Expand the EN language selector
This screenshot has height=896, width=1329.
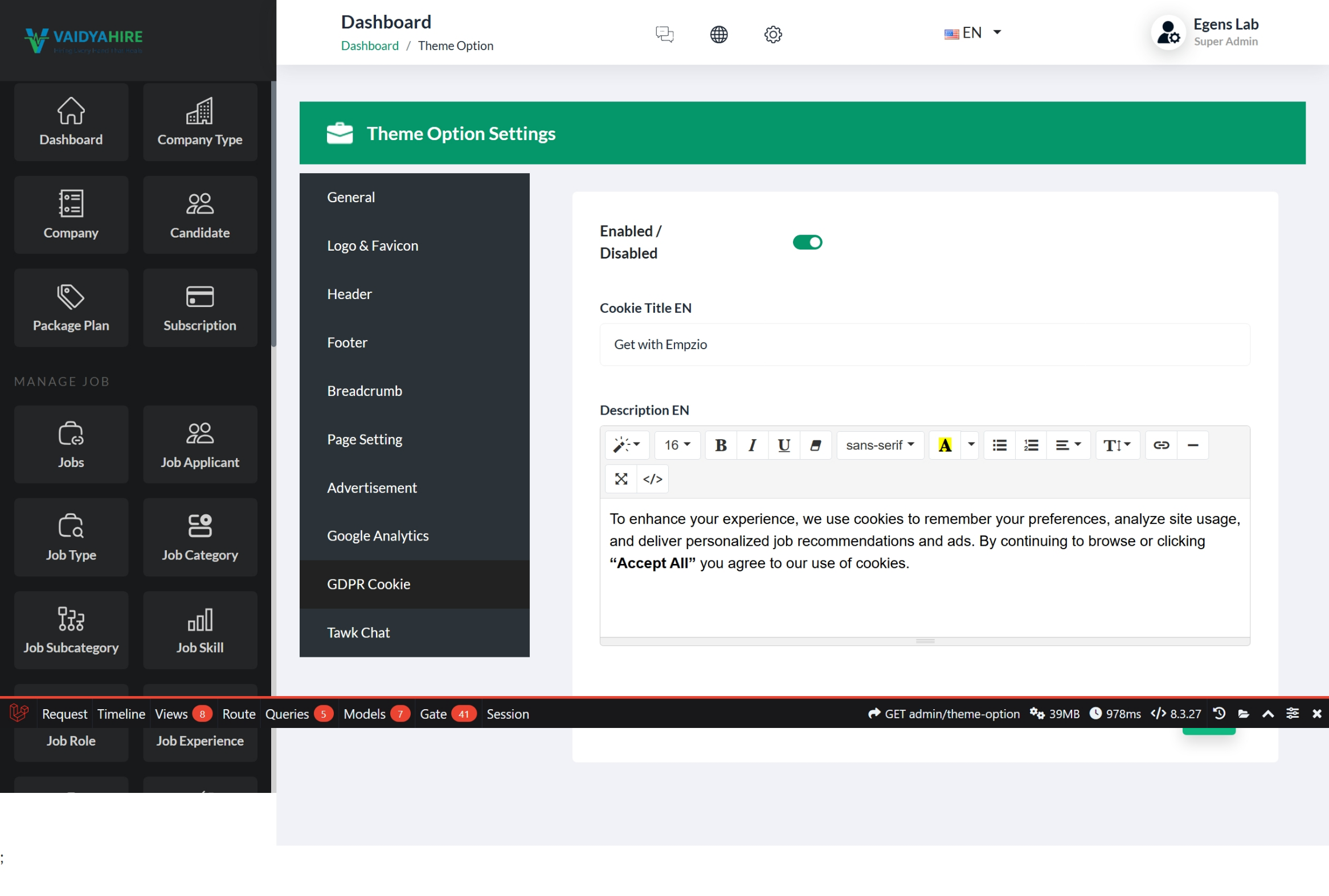pyautogui.click(x=972, y=32)
